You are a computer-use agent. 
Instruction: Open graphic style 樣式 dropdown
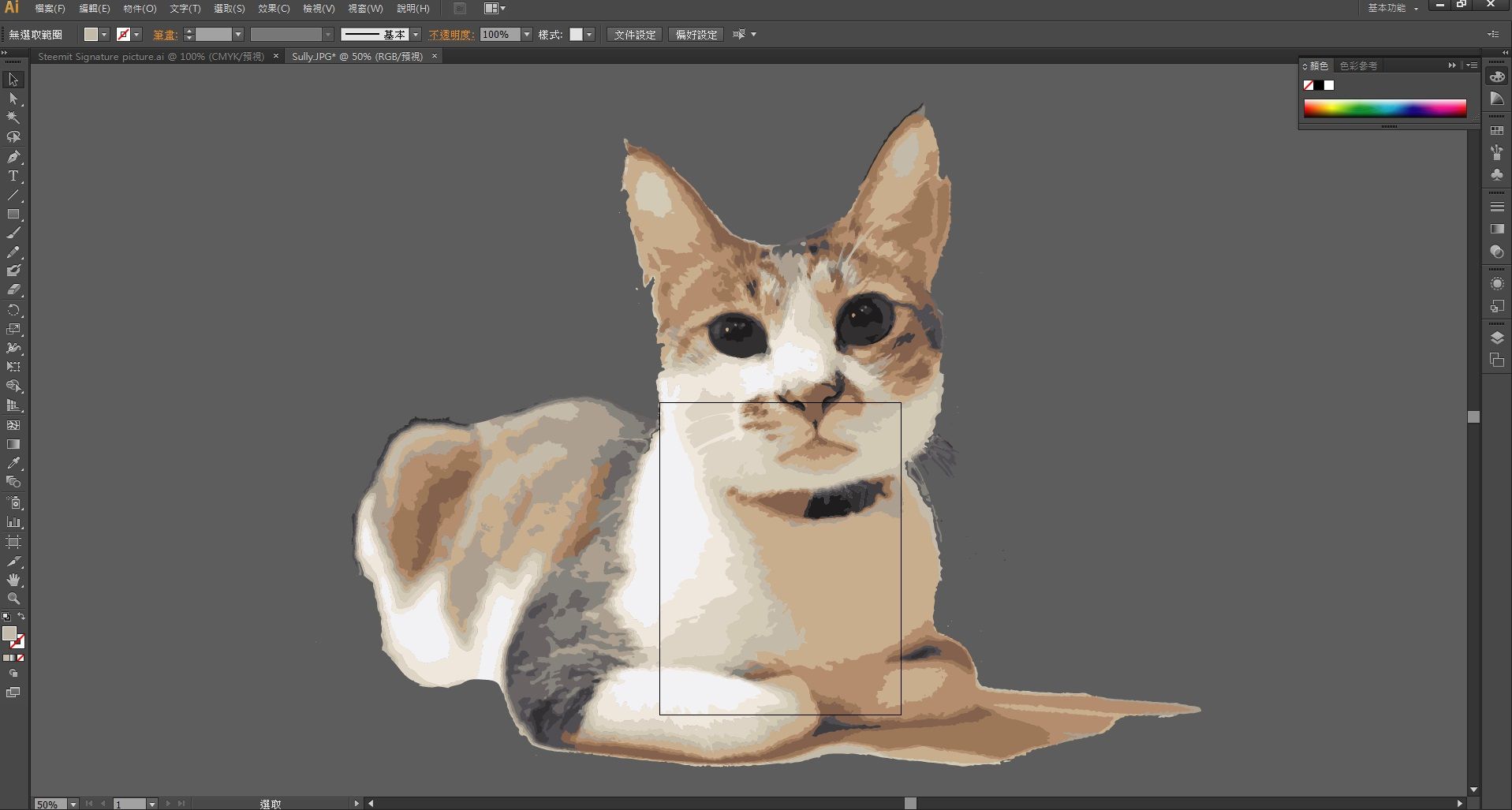589,35
